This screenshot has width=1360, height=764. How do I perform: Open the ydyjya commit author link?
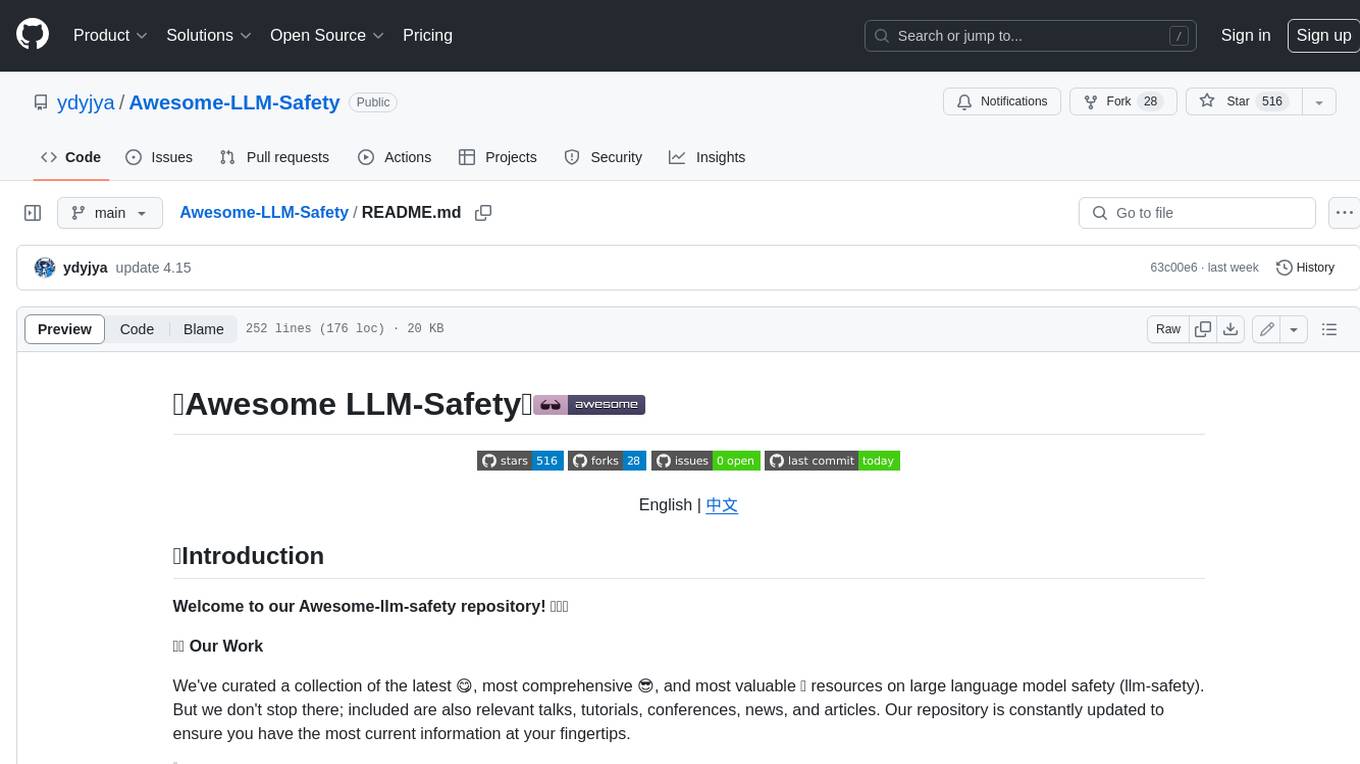85,268
